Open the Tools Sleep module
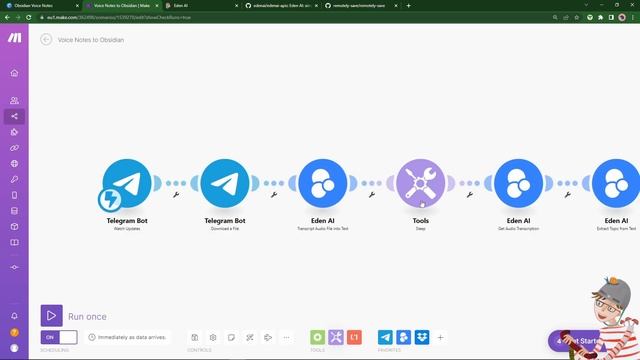 (x=421, y=183)
